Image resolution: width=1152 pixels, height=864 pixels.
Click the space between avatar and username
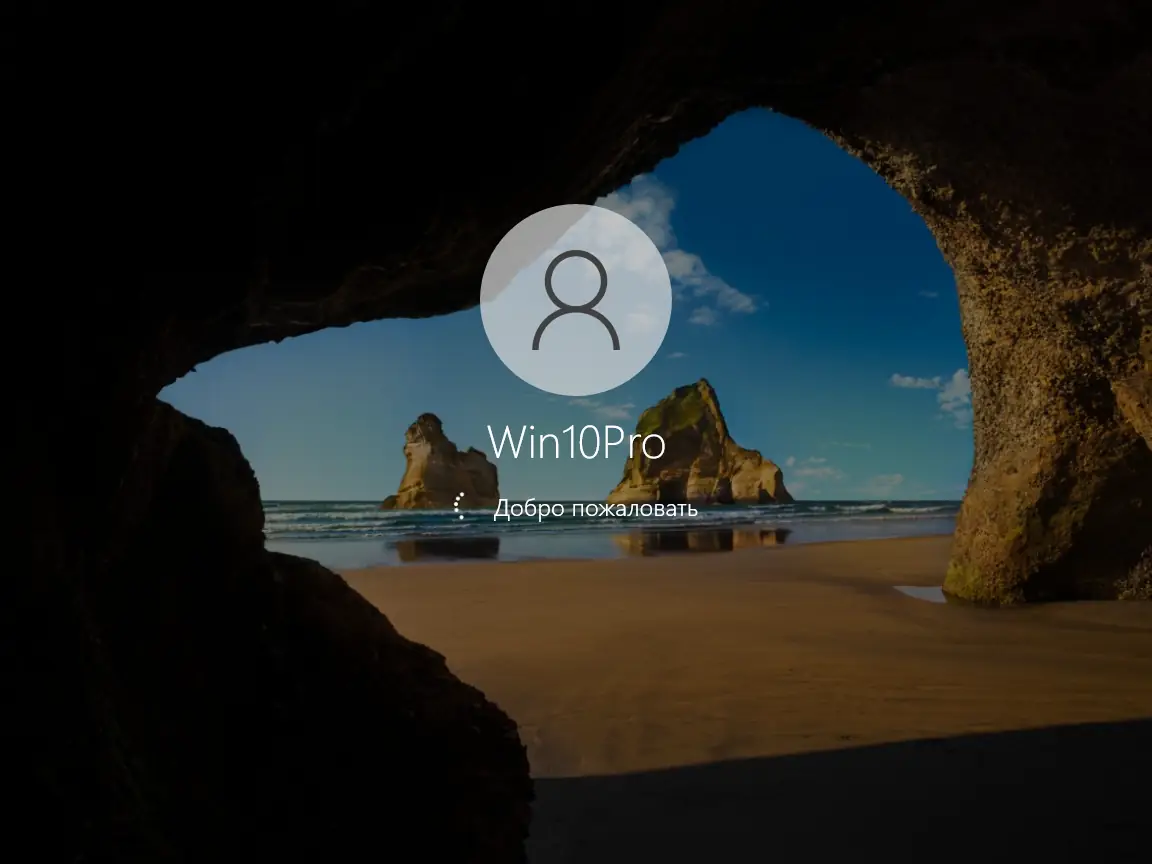tap(576, 408)
